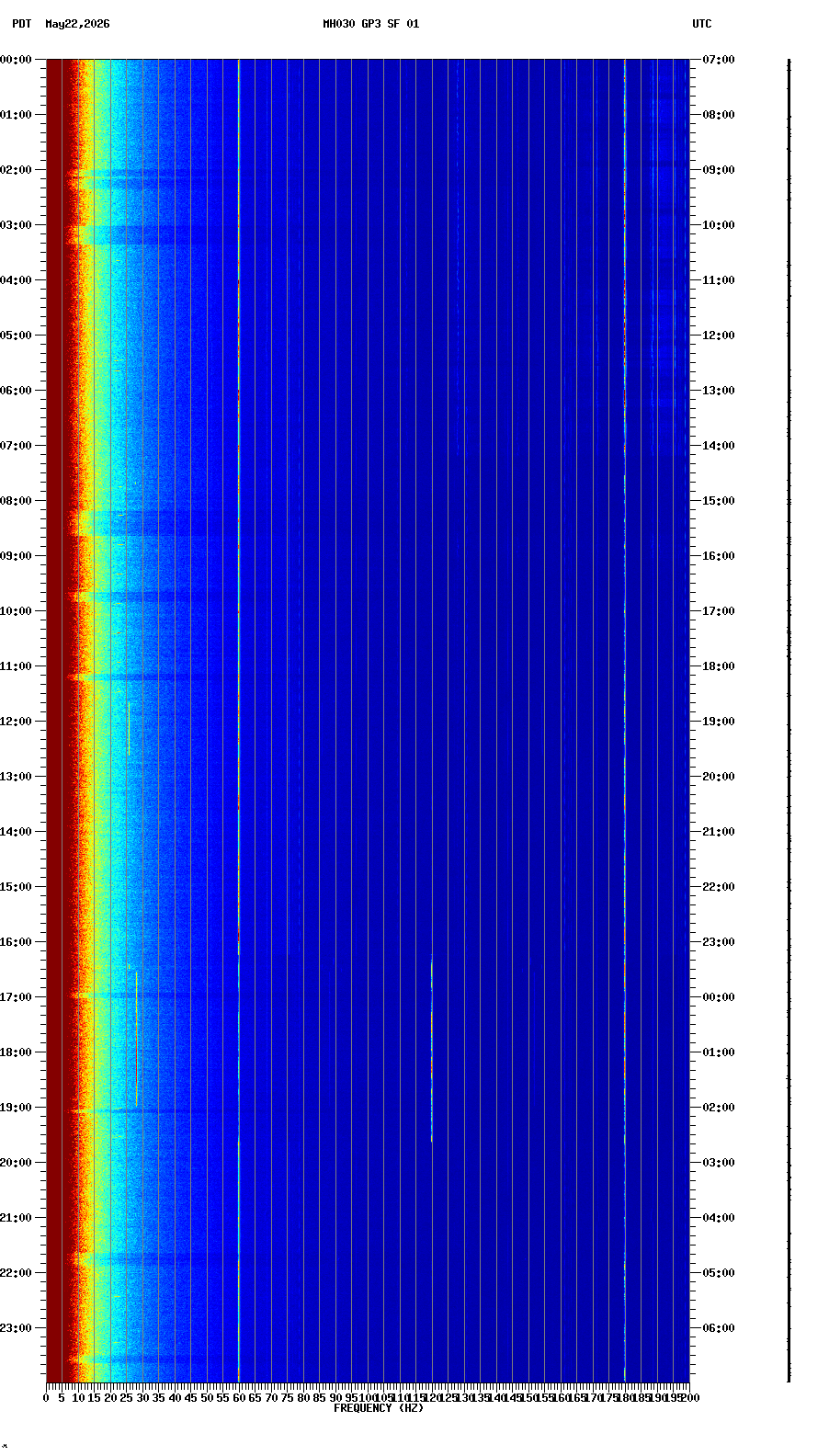
Task: Click the UTC time label '10:00' on right axis
Action: pyautogui.click(x=718, y=225)
